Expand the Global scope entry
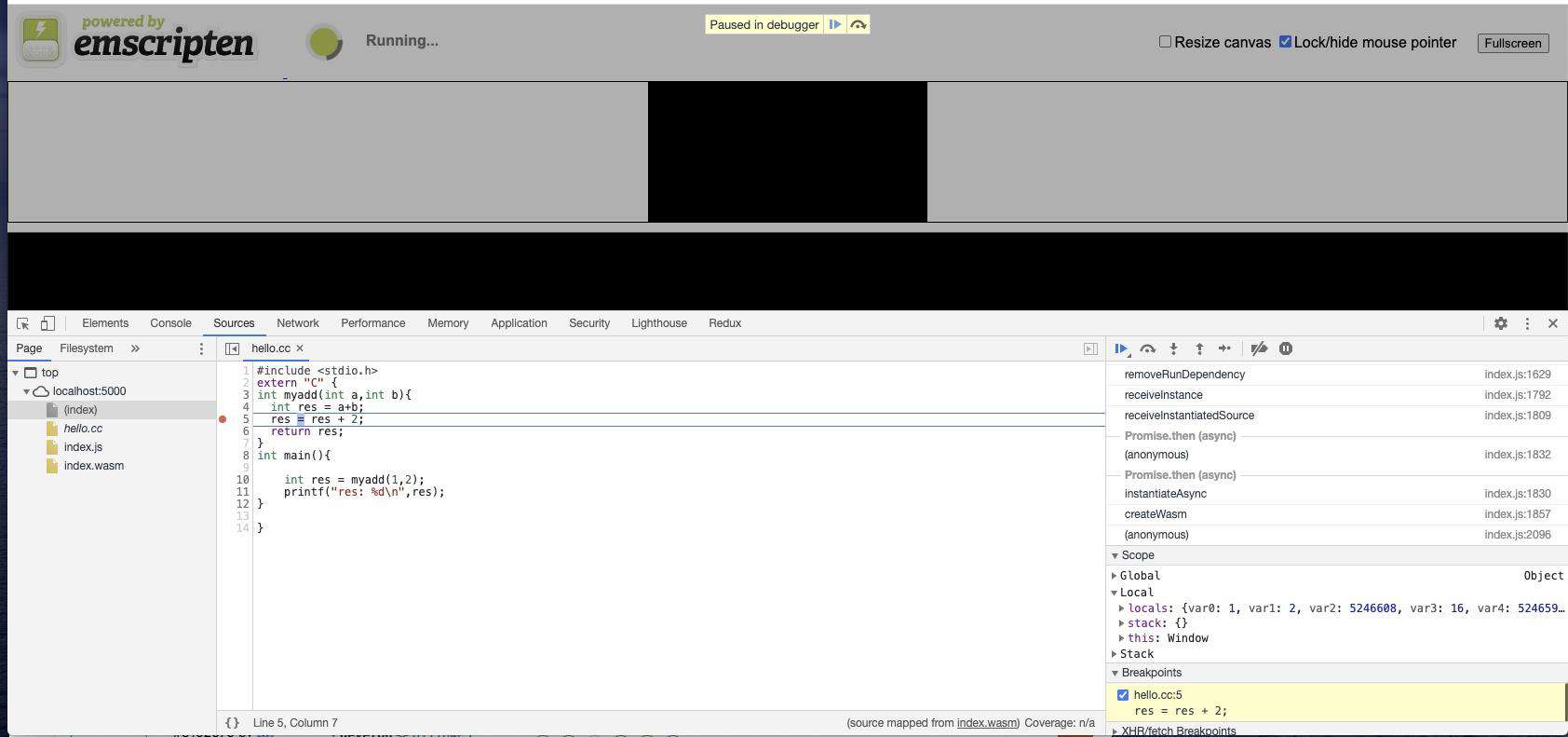Screen dimensions: 1568x737 coord(1115,576)
